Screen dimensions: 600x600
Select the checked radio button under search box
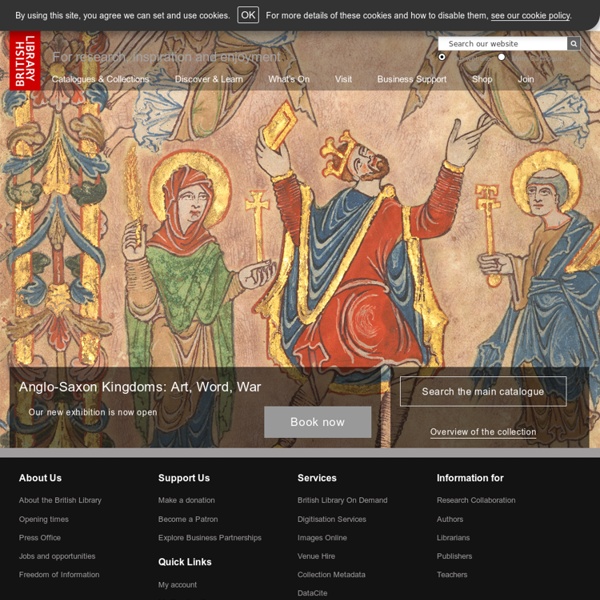[442, 57]
